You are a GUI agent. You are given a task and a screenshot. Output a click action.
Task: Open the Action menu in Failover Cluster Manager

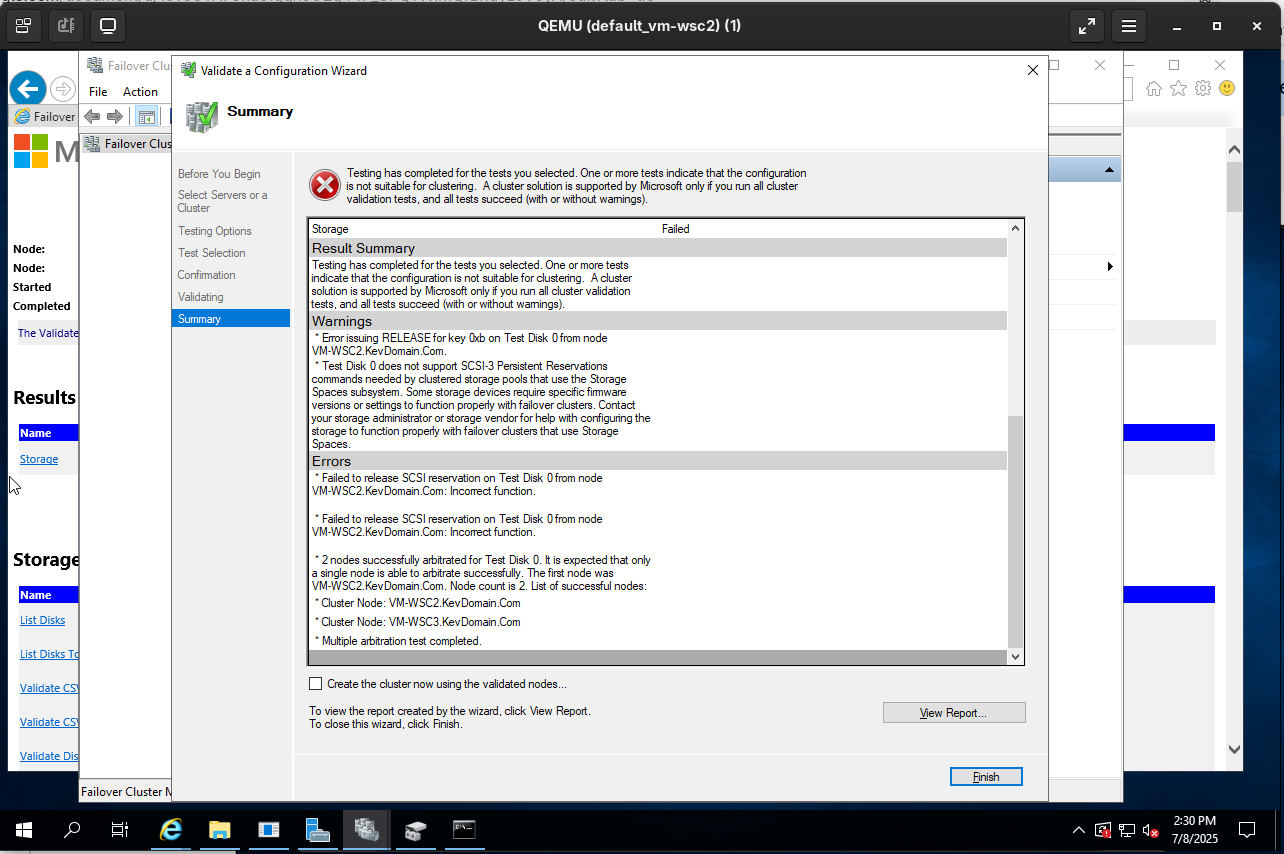click(x=140, y=91)
